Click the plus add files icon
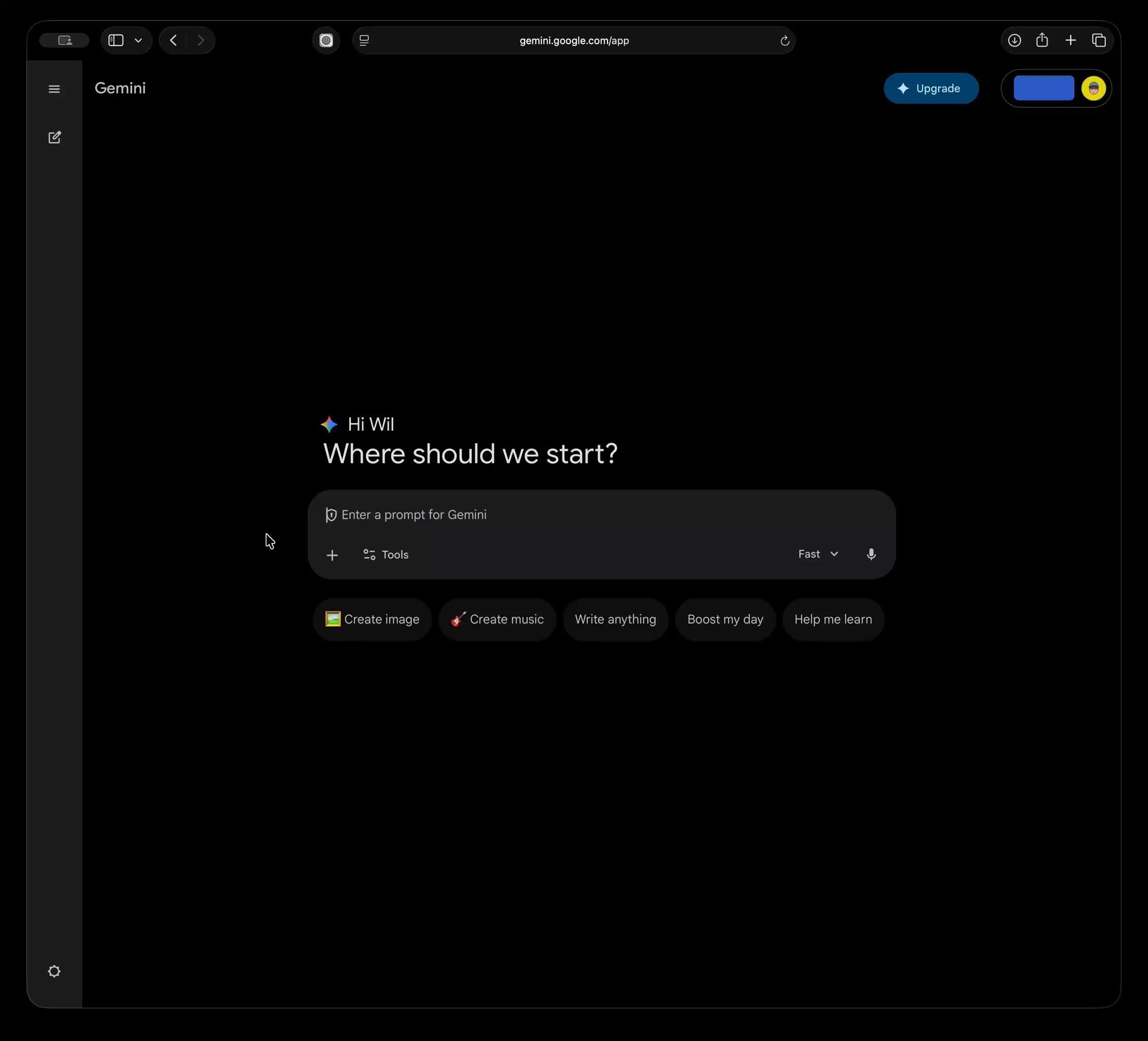The width and height of the screenshot is (1148, 1041). tap(332, 555)
